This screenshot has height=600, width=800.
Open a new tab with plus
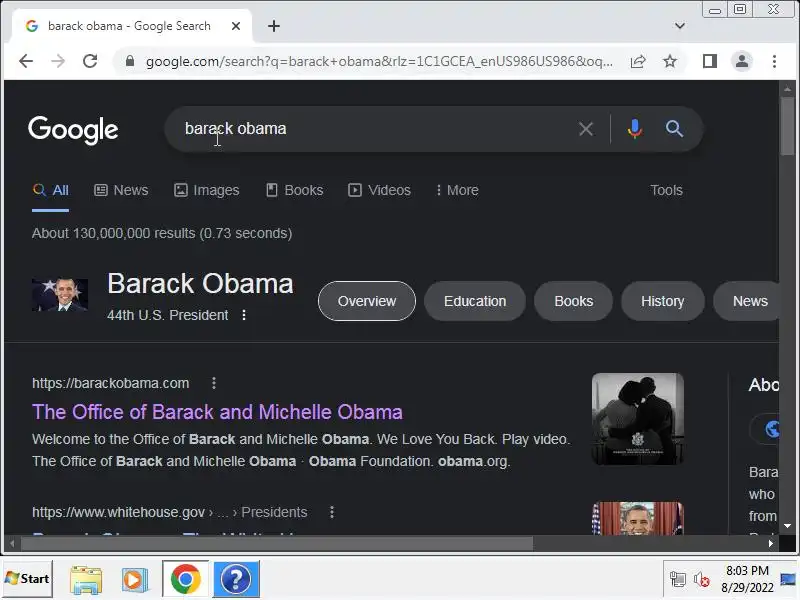pyautogui.click(x=274, y=26)
